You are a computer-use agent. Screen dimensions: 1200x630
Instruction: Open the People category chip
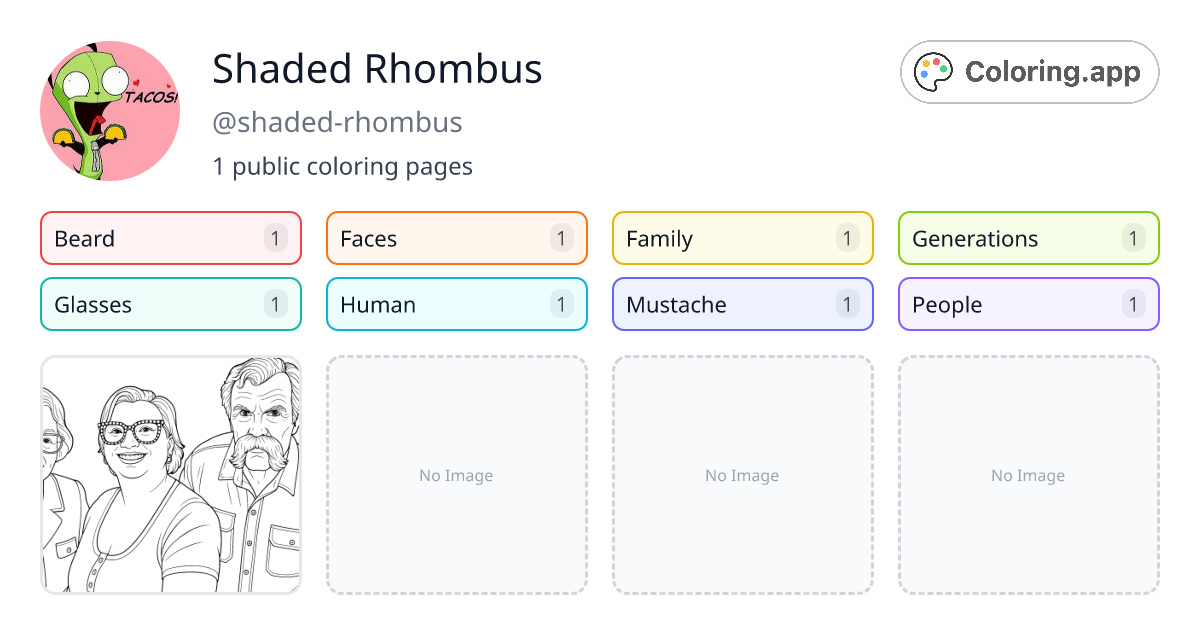[1028, 304]
